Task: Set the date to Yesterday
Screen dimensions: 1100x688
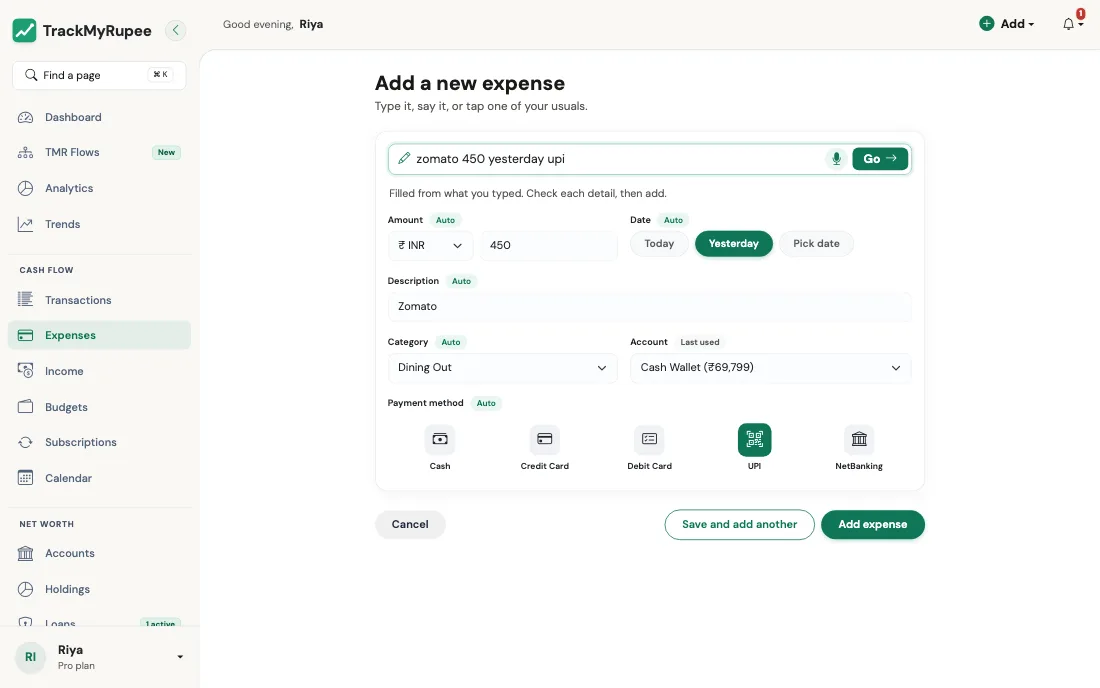Action: click(x=734, y=243)
